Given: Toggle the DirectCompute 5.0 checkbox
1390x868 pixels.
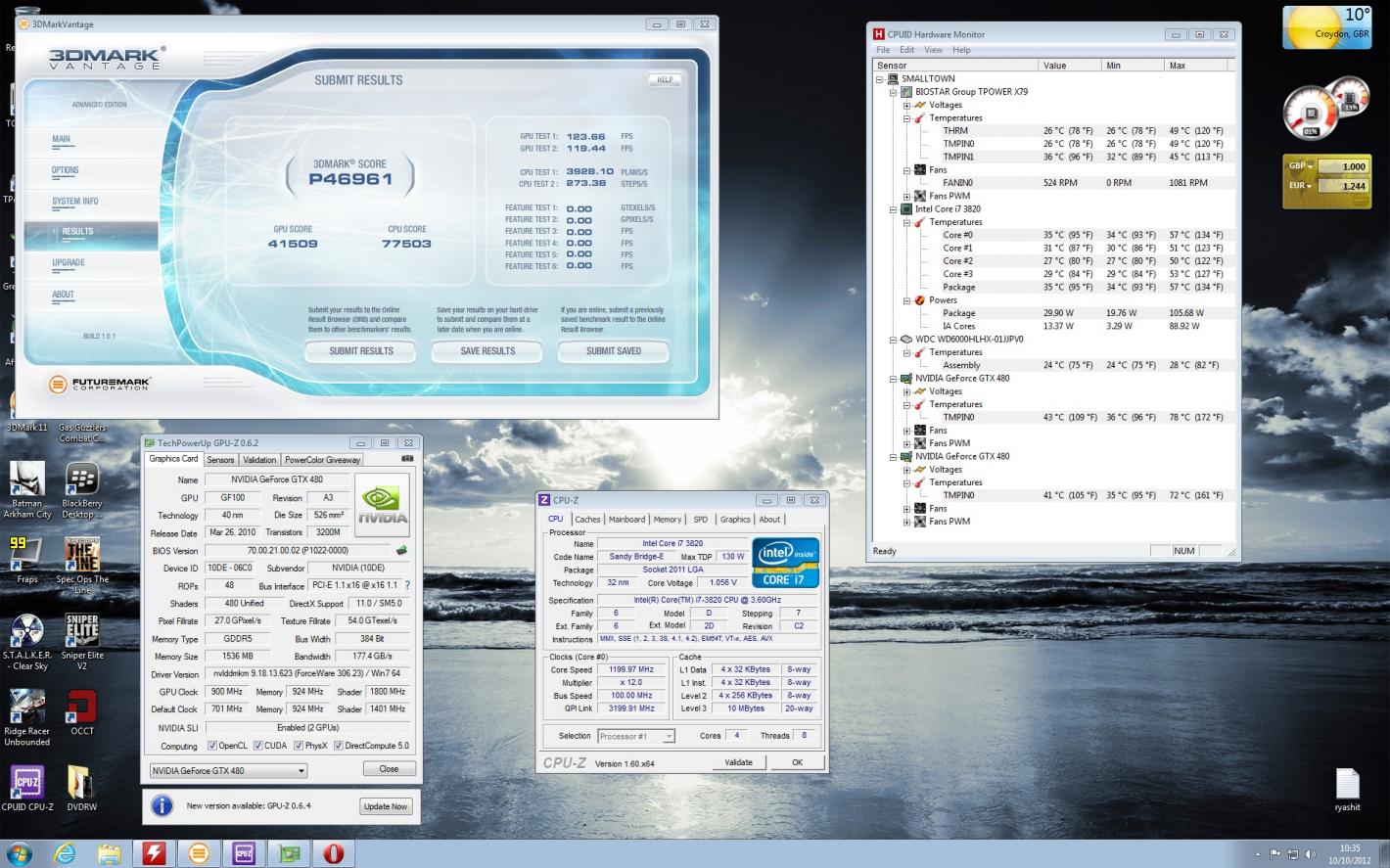Looking at the screenshot, I should [339, 746].
